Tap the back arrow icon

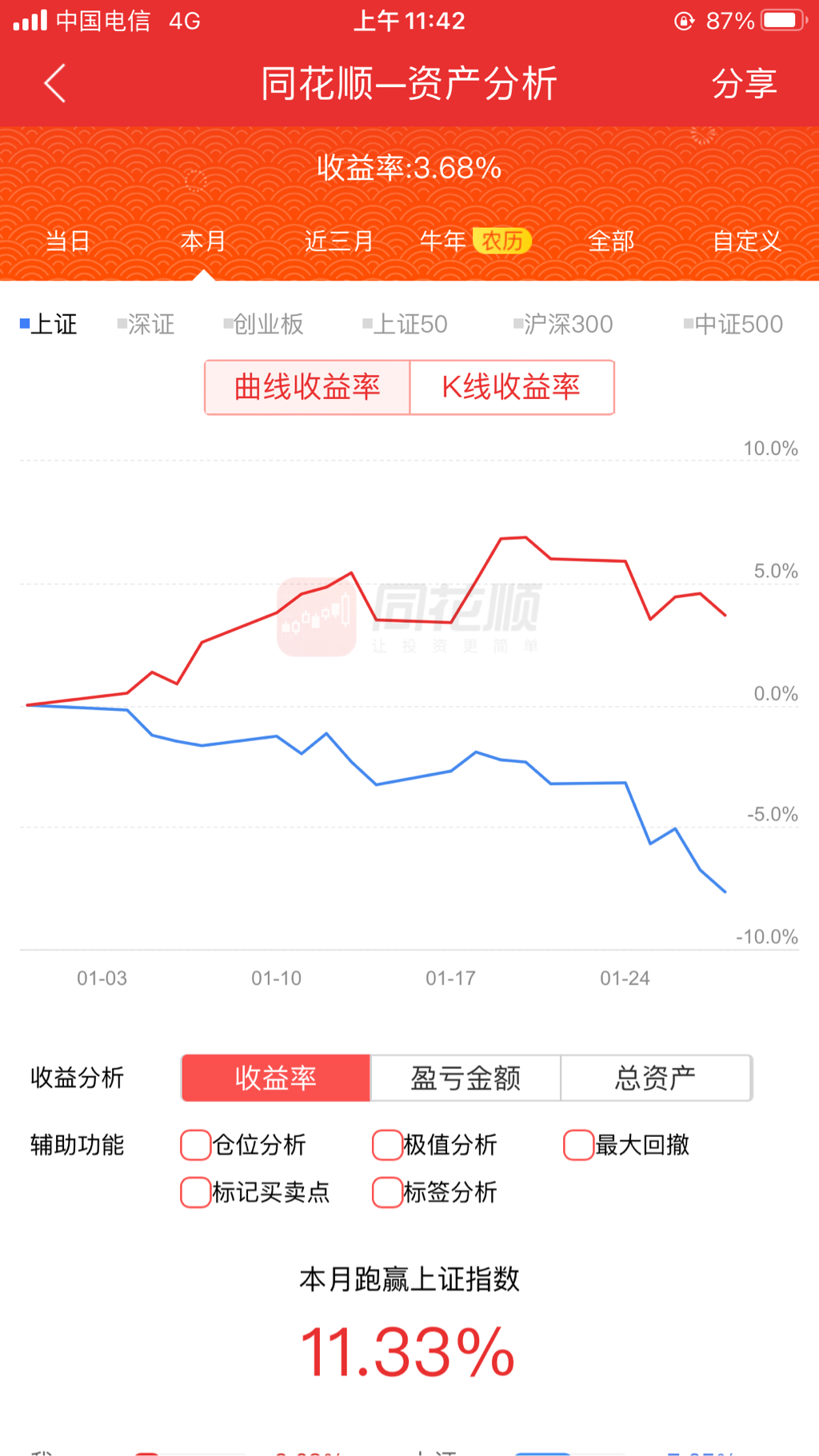pos(54,83)
